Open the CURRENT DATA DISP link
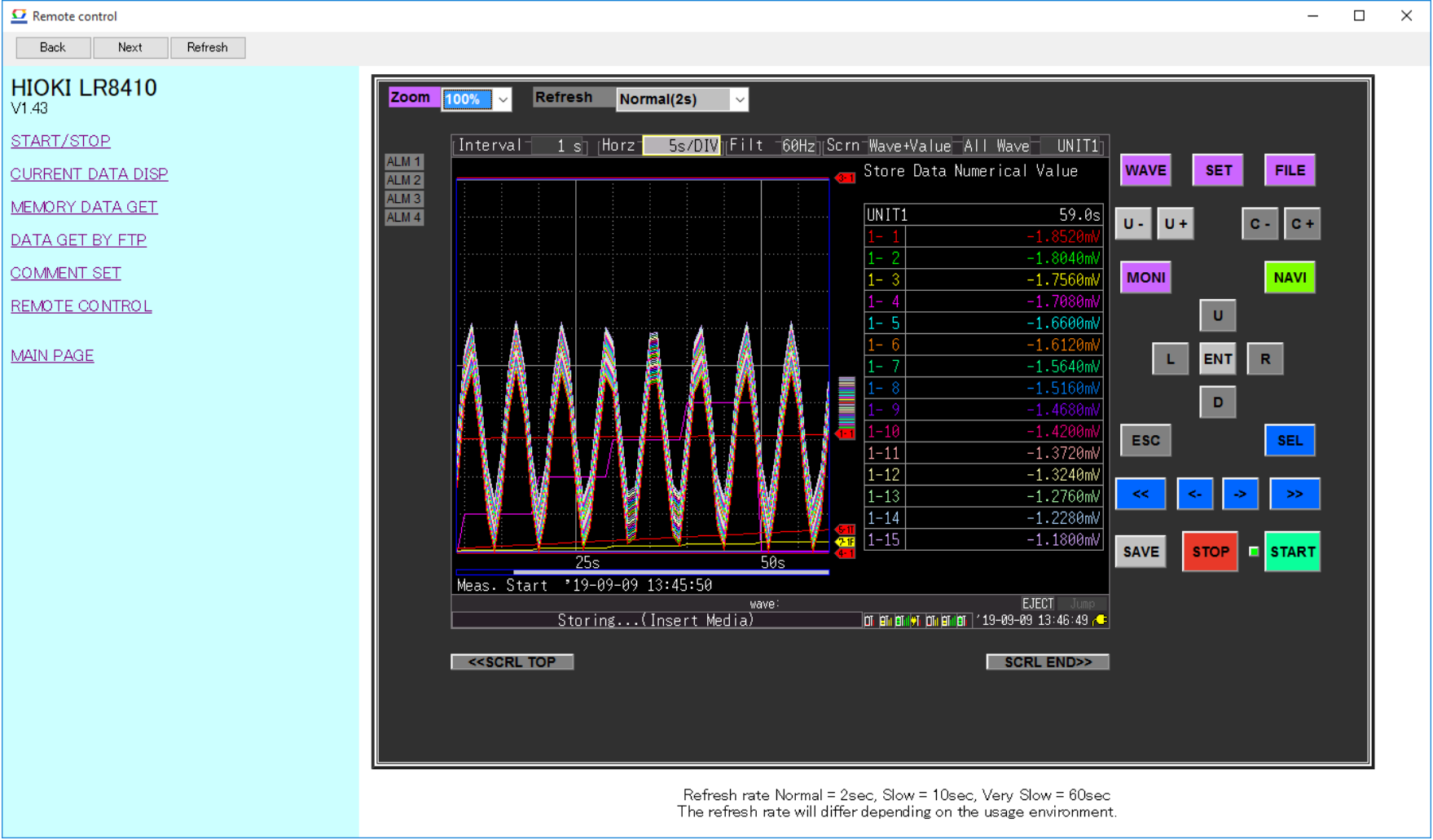The width and height of the screenshot is (1433, 840). [90, 174]
